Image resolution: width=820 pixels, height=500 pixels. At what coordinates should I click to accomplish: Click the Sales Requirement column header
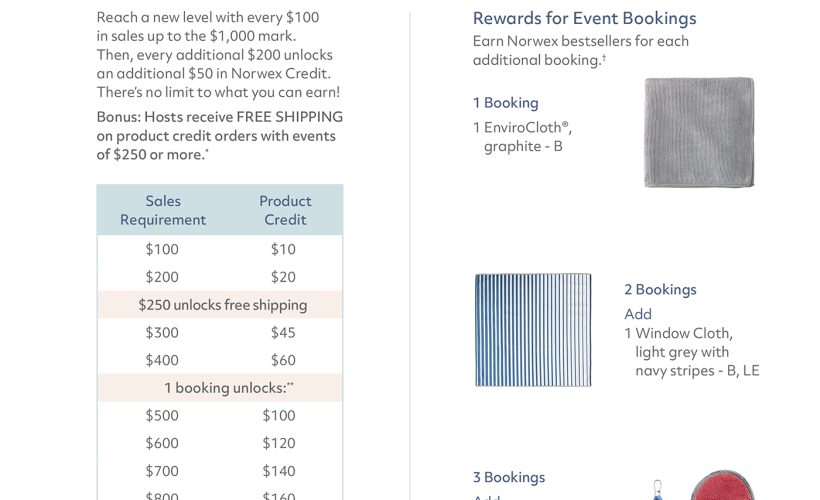click(x=163, y=210)
